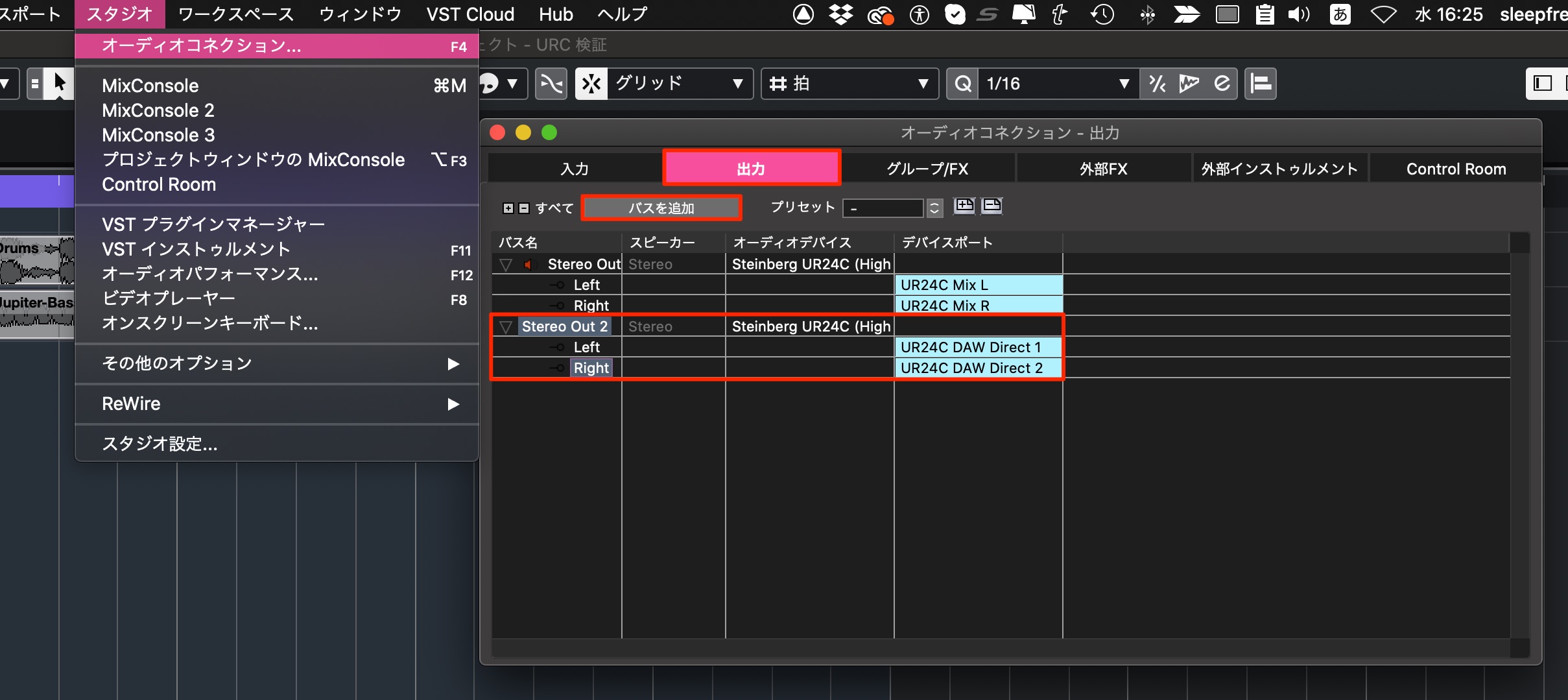Open the Hub menu
Screen dimensions: 1568x700
(556, 14)
